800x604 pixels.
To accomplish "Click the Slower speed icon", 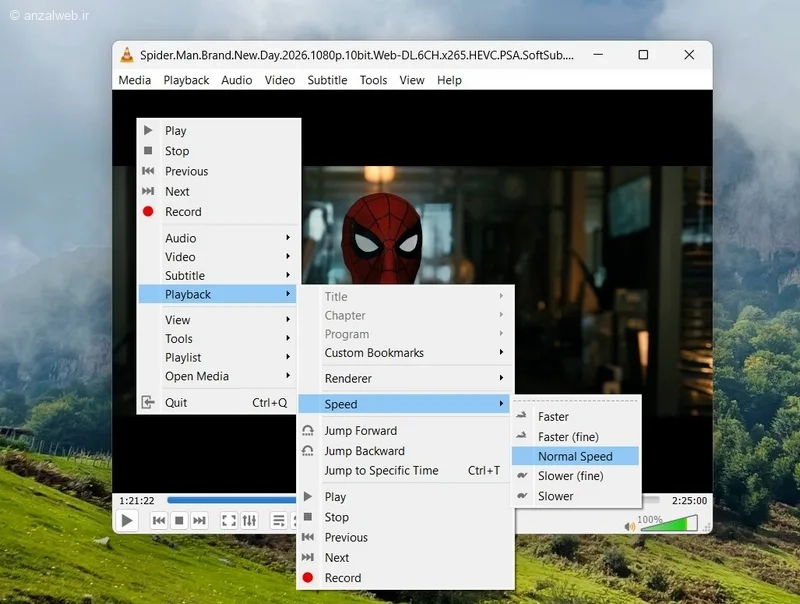I will [522, 495].
